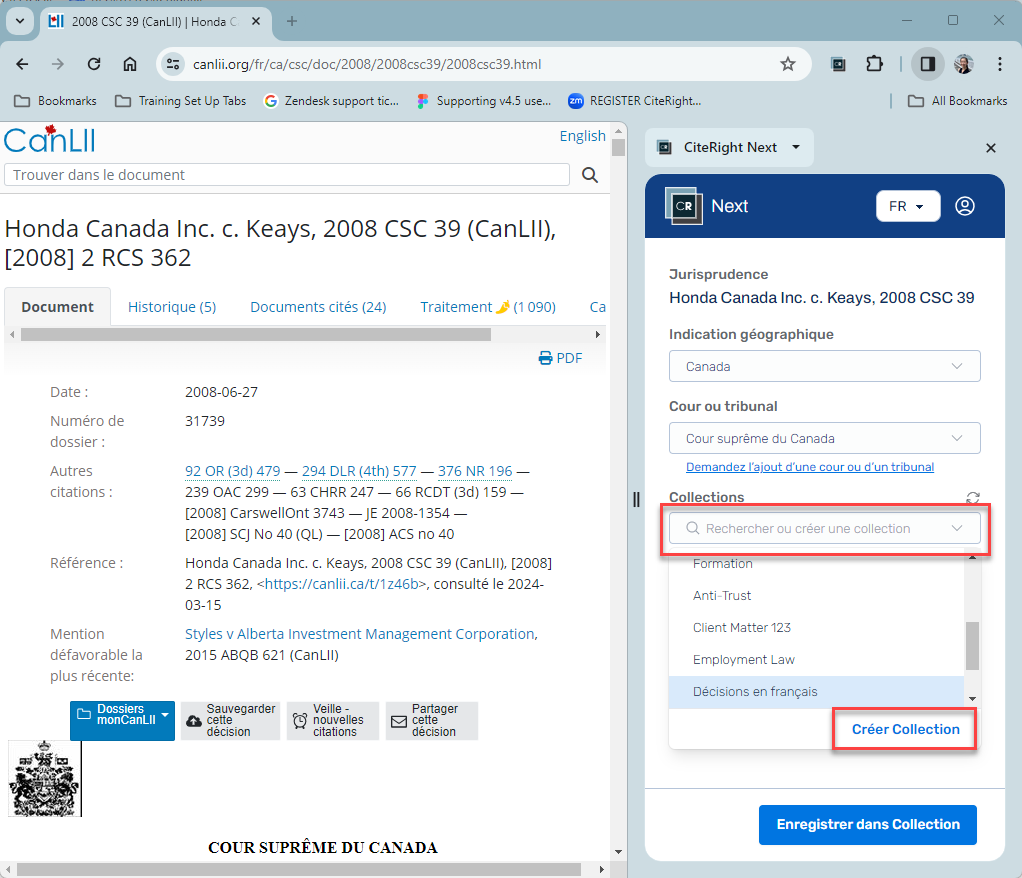Click in the Trouver dans le document field

(287, 175)
